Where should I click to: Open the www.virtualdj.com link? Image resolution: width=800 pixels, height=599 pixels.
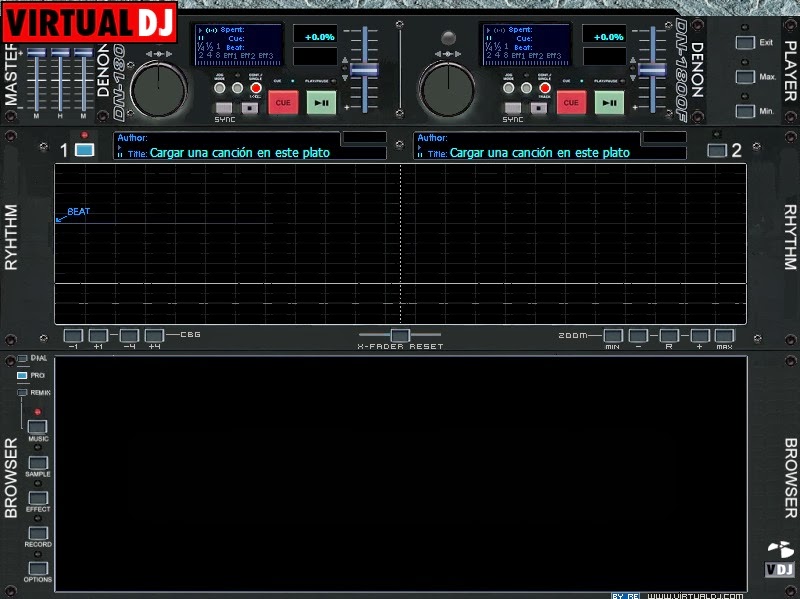[695, 595]
